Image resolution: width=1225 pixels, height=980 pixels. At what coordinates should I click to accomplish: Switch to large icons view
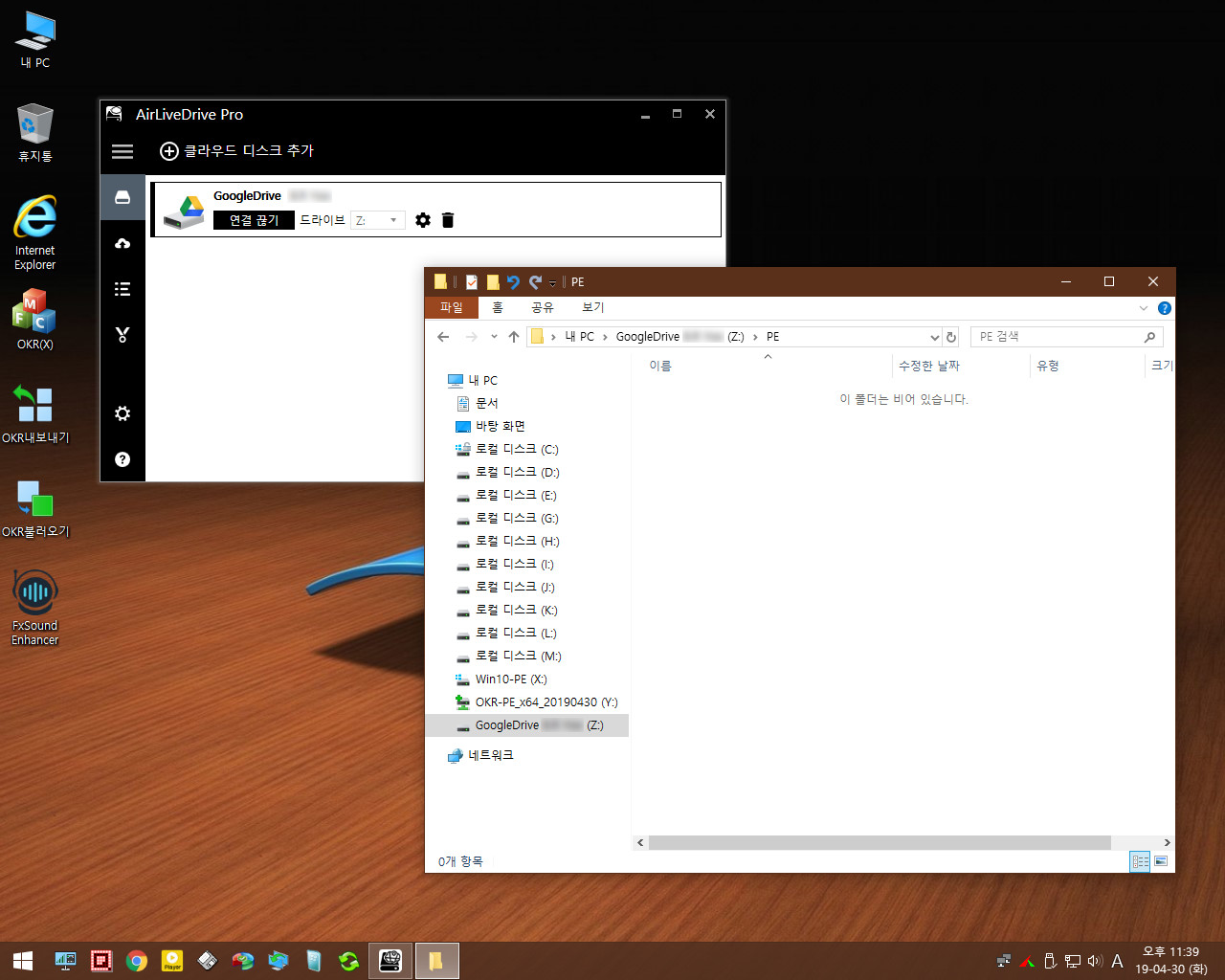1161,861
